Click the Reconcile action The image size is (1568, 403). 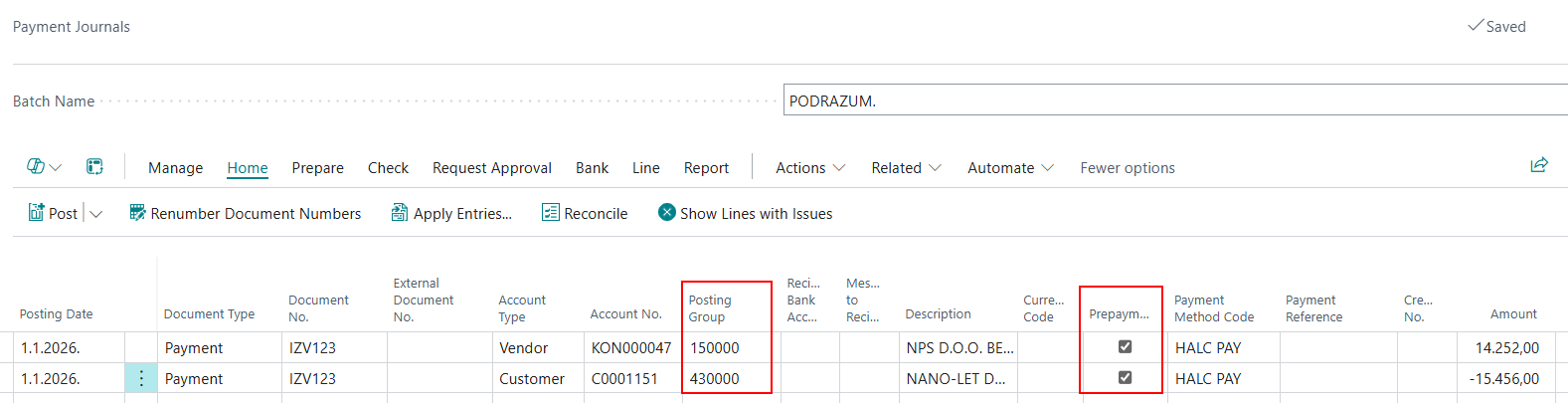click(x=585, y=213)
